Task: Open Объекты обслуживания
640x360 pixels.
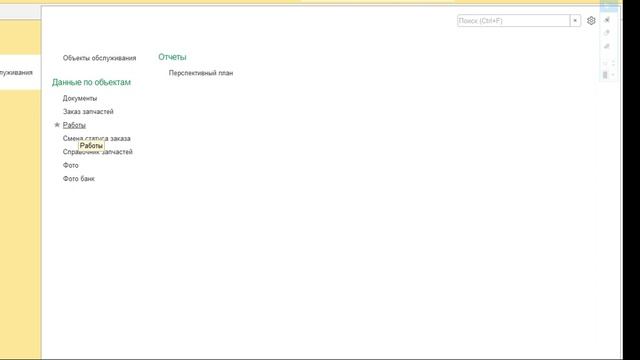Action: (x=99, y=58)
